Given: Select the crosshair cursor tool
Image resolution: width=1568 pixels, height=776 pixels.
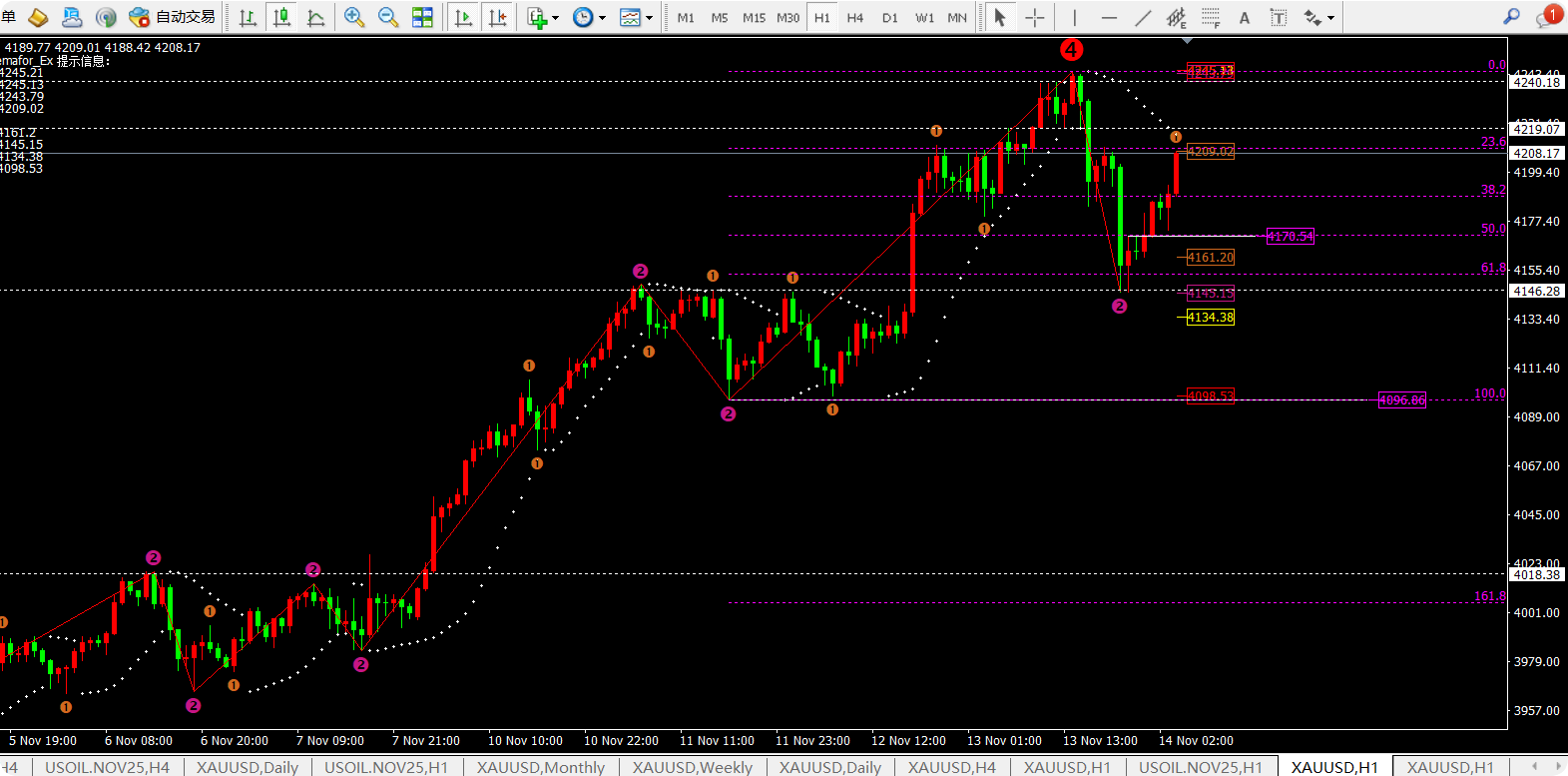Looking at the screenshot, I should point(1035,17).
